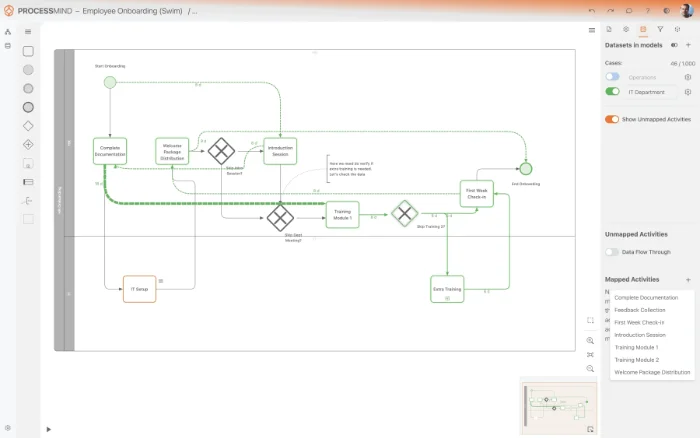Open the left palette hamburger menu

pyautogui.click(x=28, y=31)
